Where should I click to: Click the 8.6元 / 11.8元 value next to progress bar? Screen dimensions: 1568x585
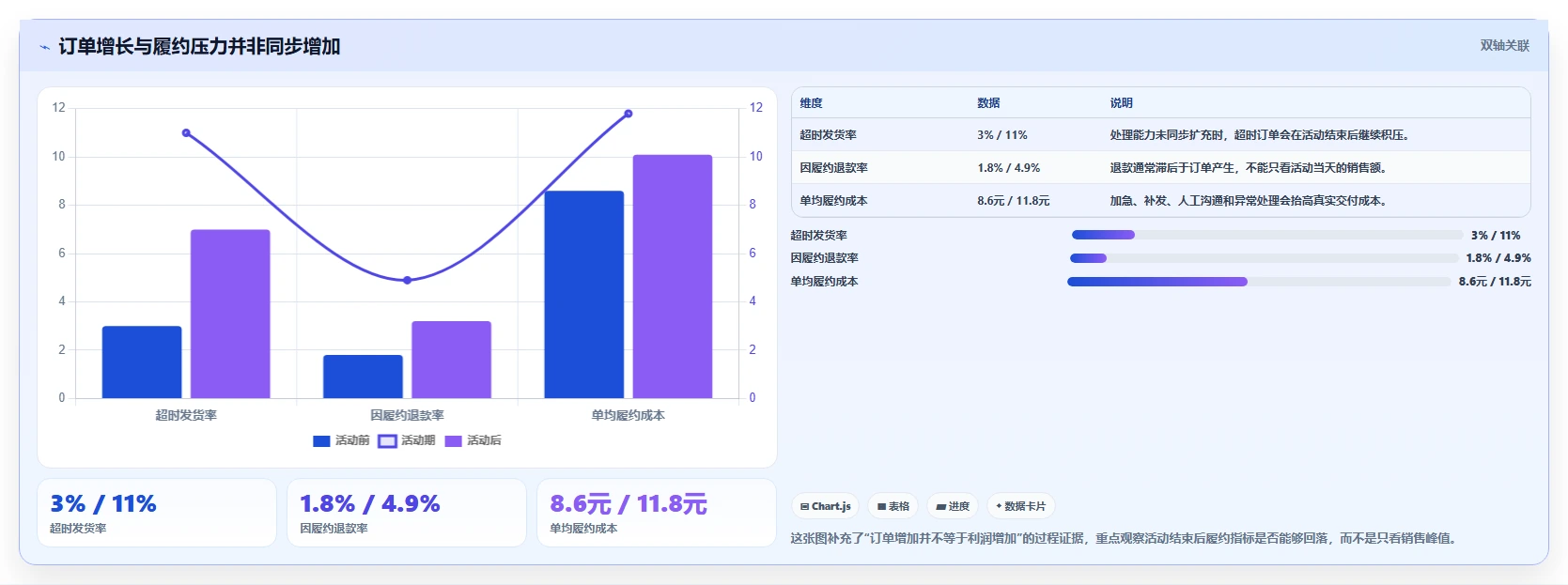(x=1495, y=282)
